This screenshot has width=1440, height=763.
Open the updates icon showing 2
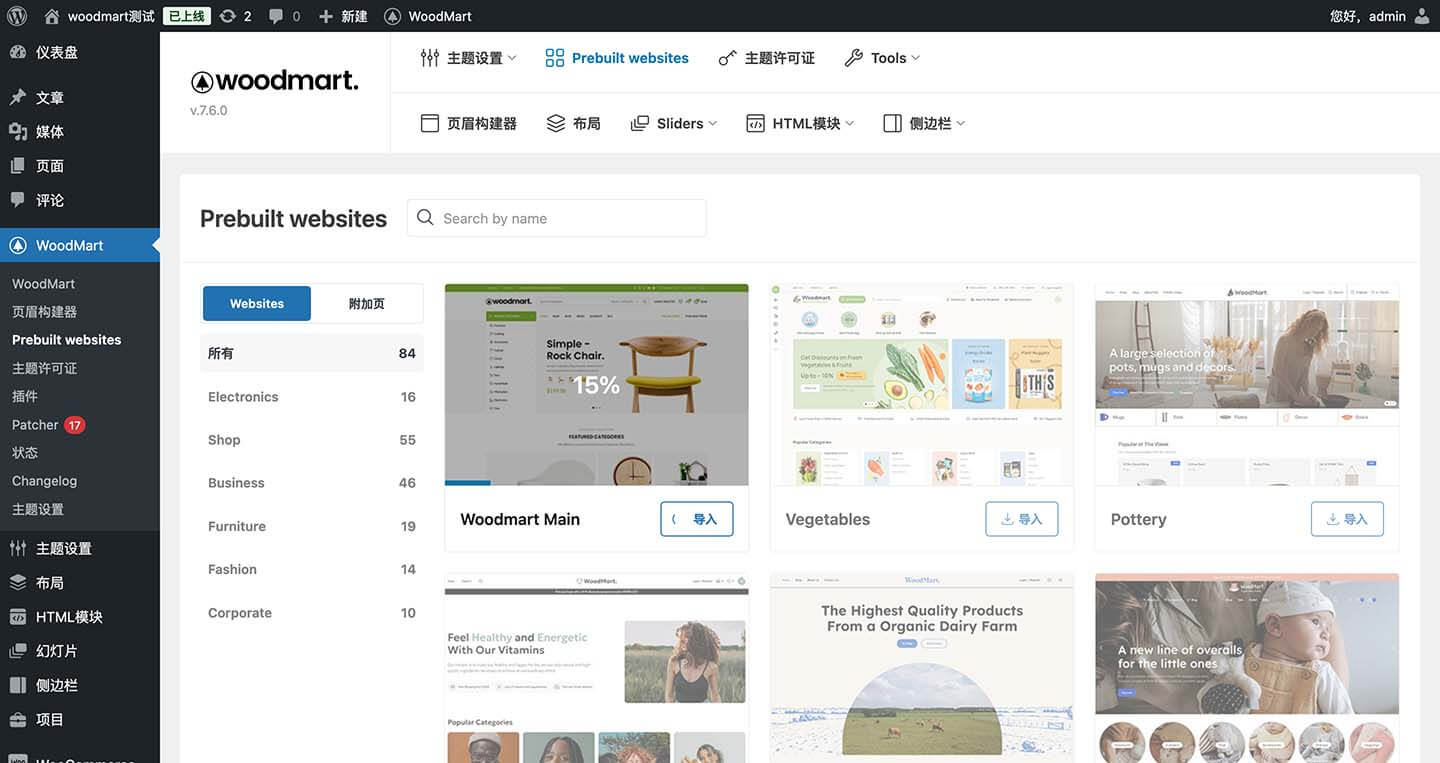[235, 16]
